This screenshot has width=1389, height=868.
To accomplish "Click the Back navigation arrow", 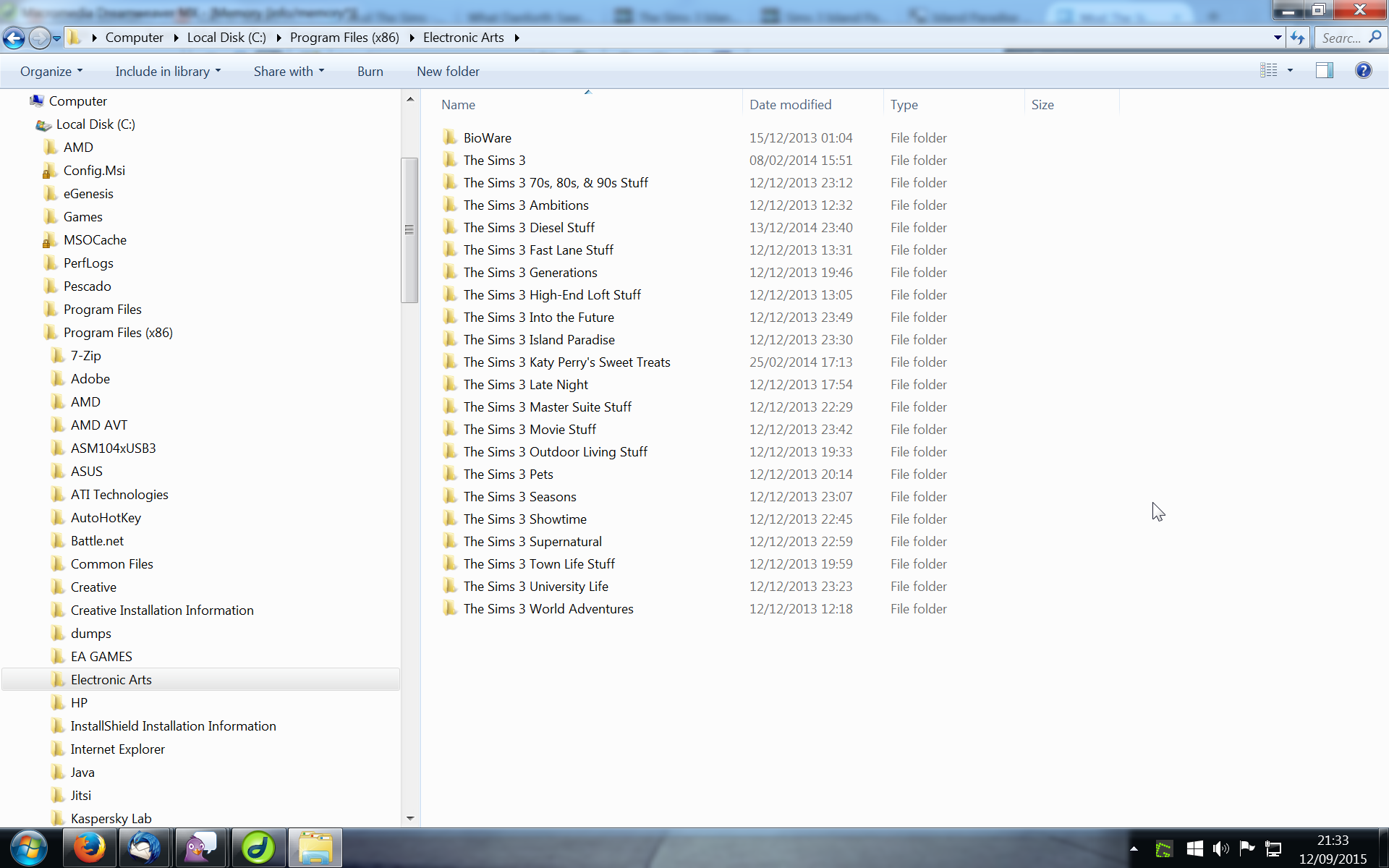I will click(x=14, y=38).
